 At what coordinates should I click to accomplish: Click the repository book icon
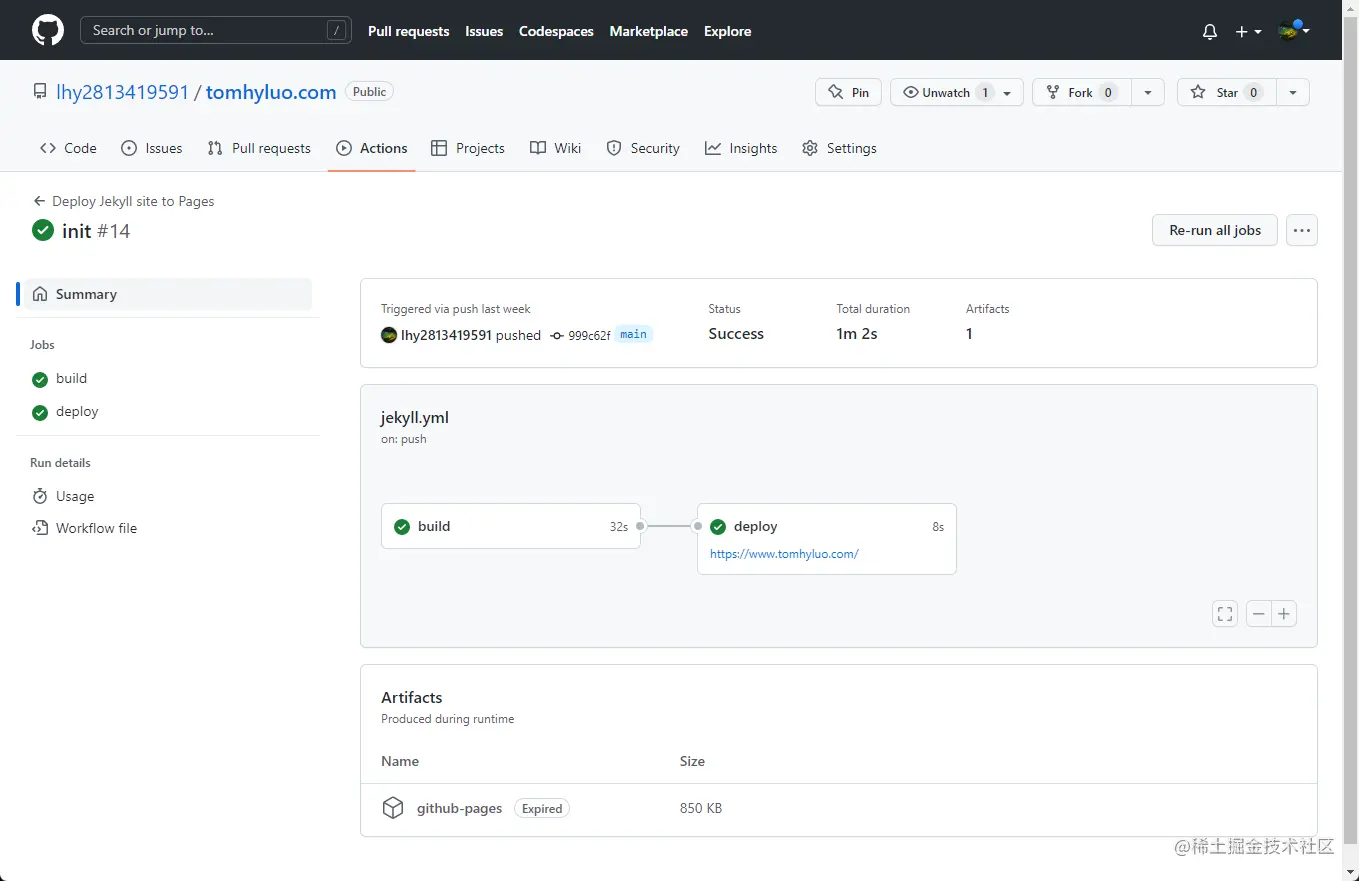(40, 92)
